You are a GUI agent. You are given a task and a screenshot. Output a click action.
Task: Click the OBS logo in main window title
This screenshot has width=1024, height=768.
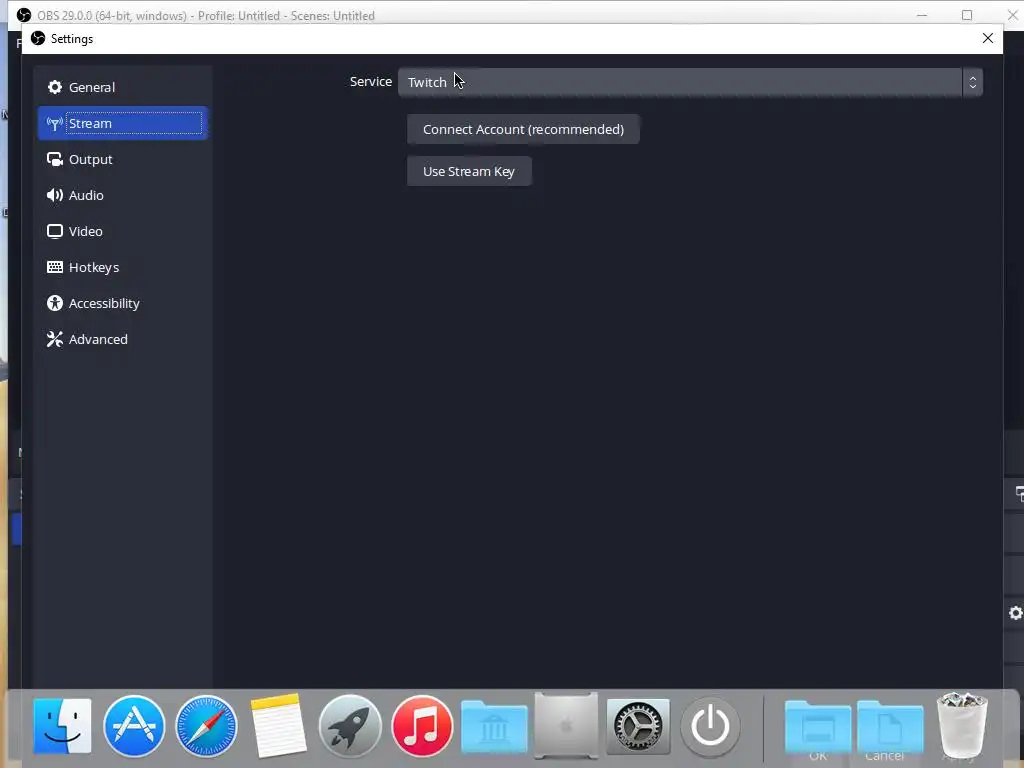24,15
